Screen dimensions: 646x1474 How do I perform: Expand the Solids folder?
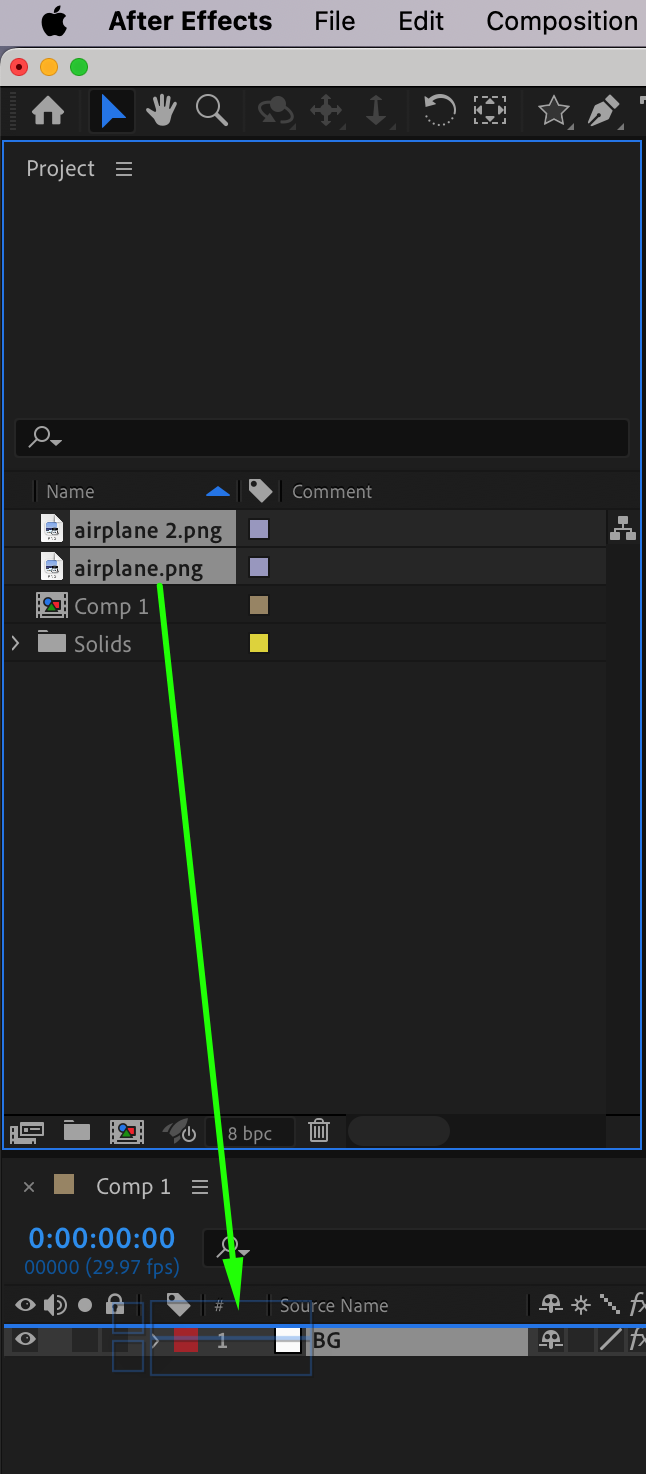tap(15, 643)
